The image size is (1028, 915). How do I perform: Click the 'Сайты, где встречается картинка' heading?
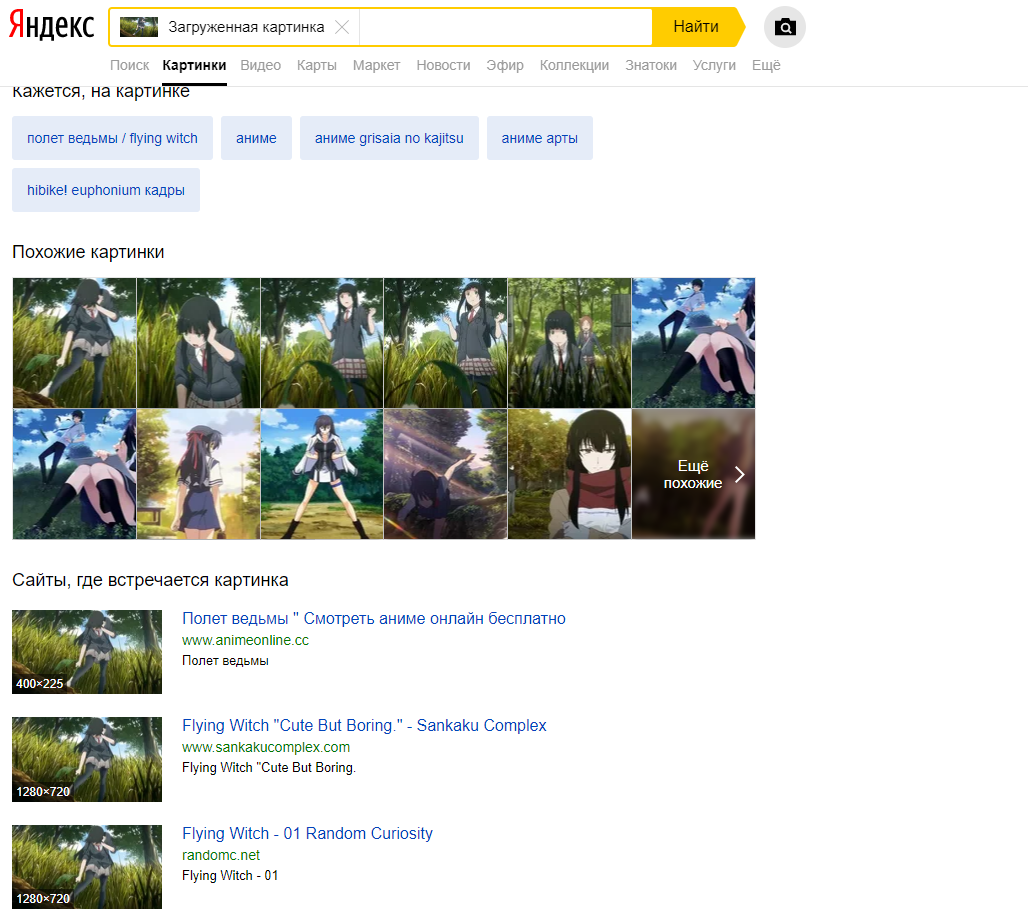tap(150, 580)
